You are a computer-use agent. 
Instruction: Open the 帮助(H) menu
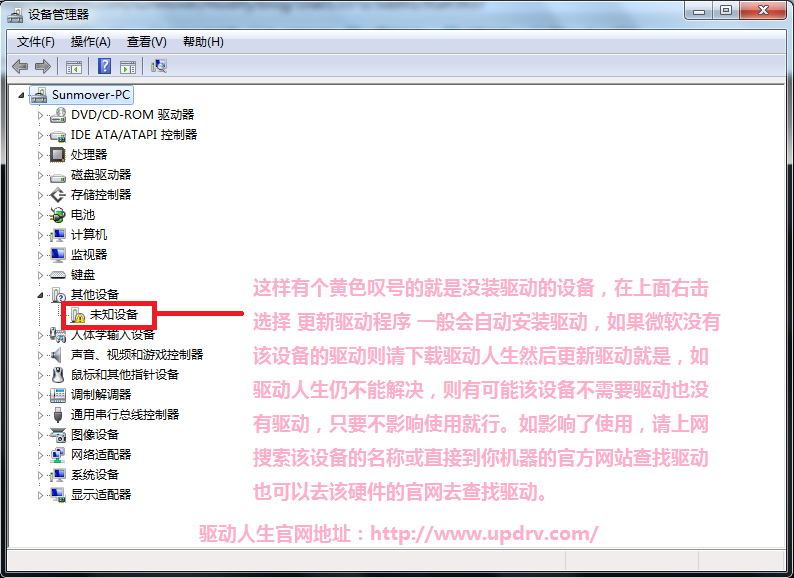[203, 42]
